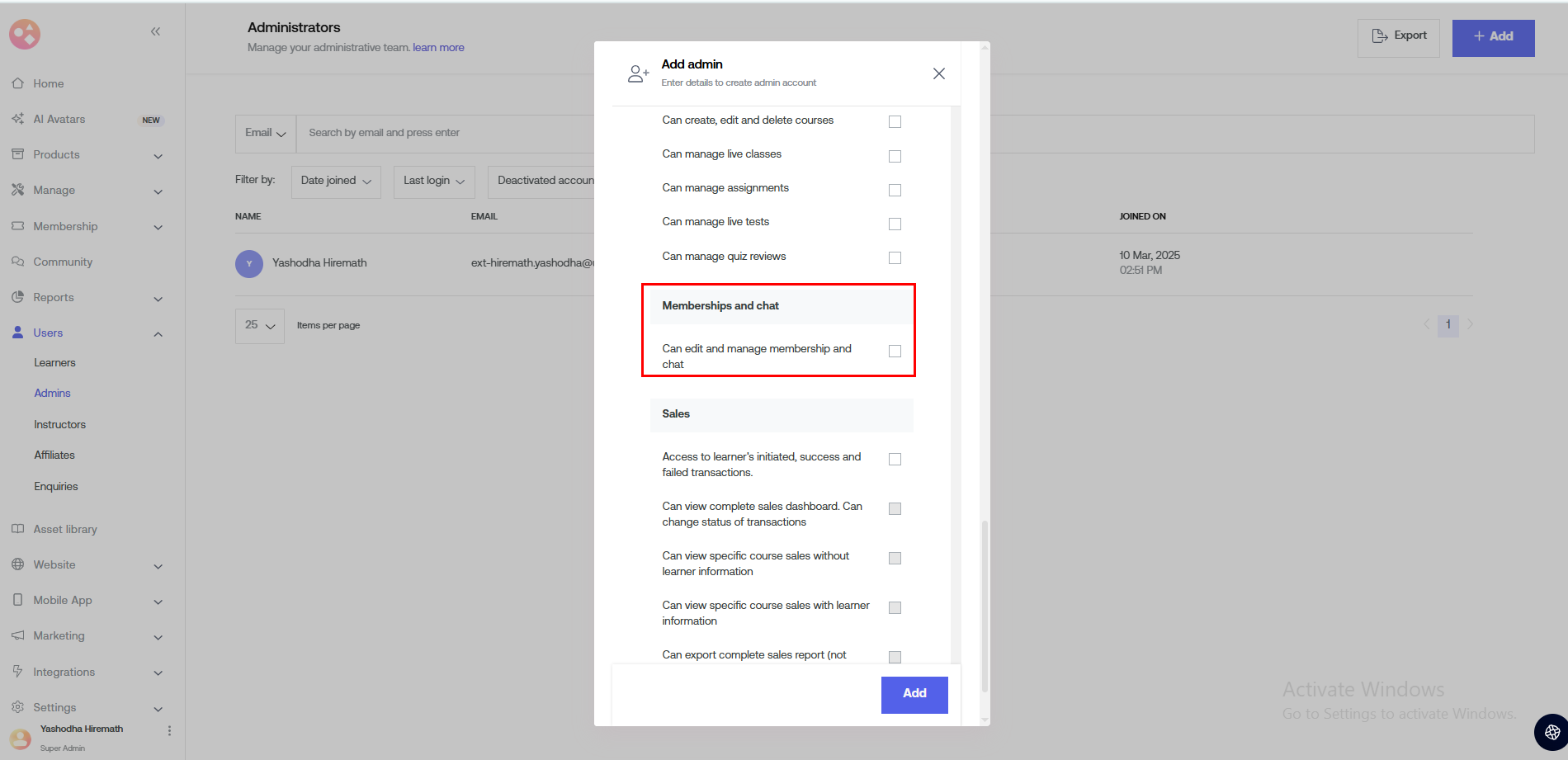Check 'Can edit and manage membership and chat'
Viewport: 1568px width, 760px height.
pos(895,351)
